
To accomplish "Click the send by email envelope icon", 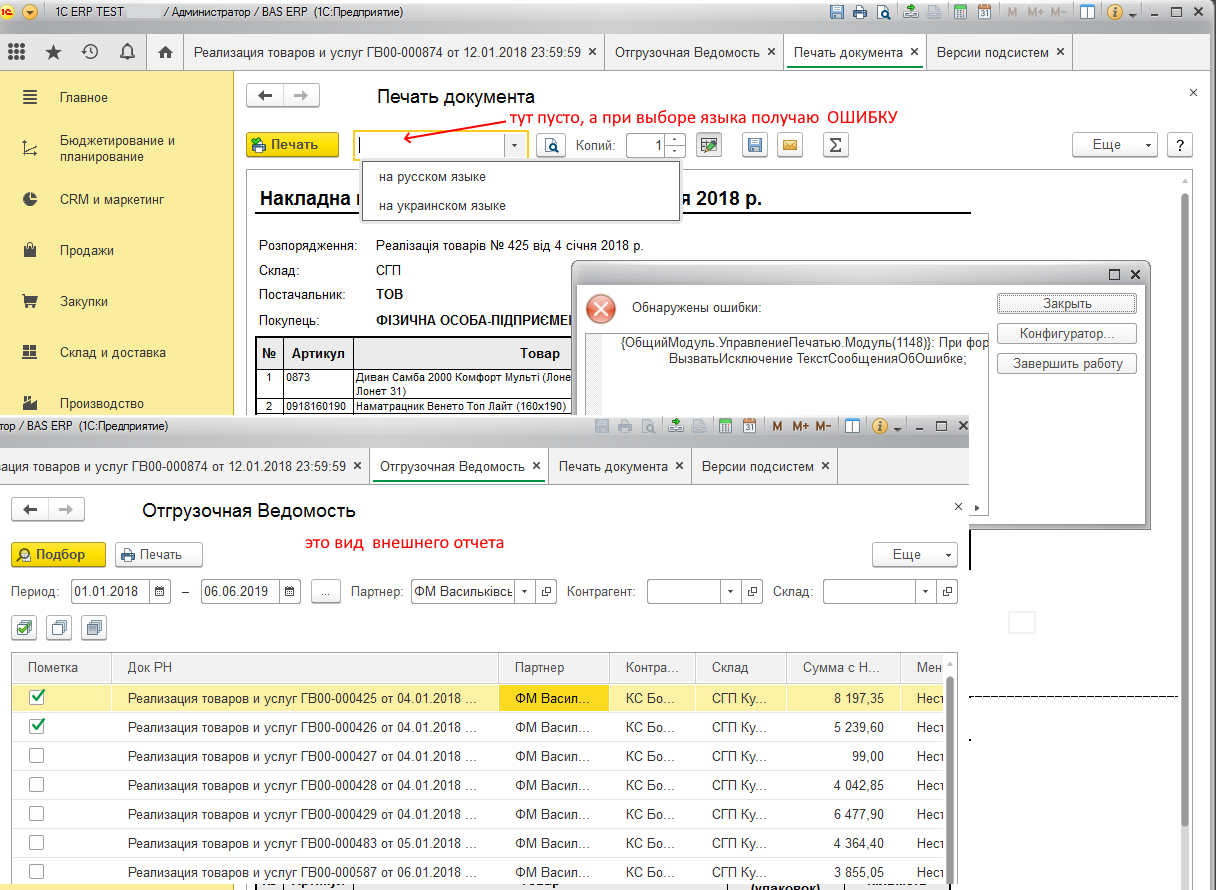I will [x=790, y=146].
